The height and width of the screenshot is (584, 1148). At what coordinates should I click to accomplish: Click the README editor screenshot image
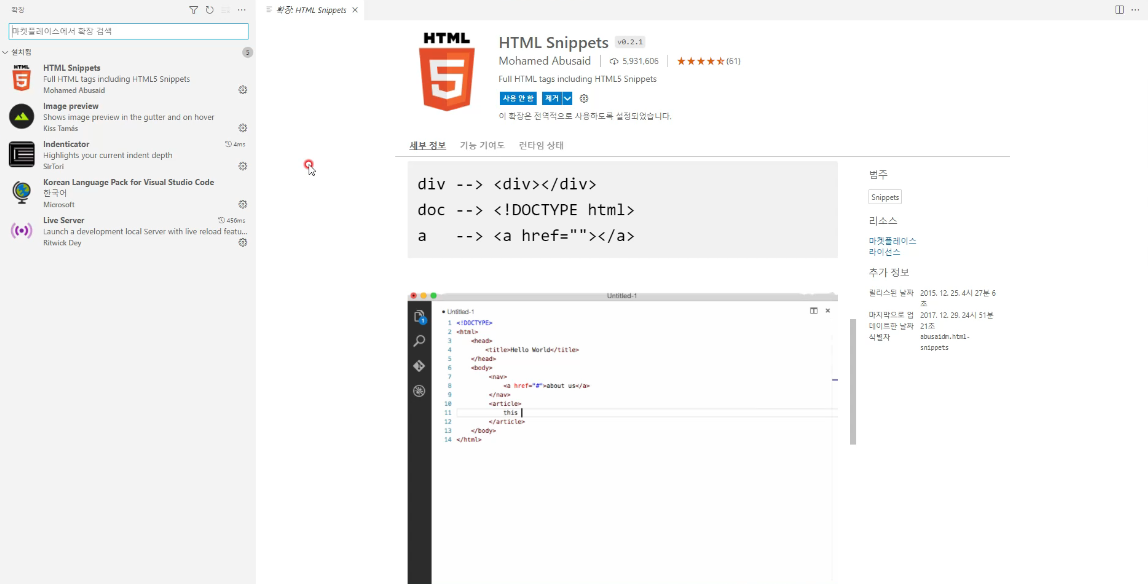click(x=622, y=438)
